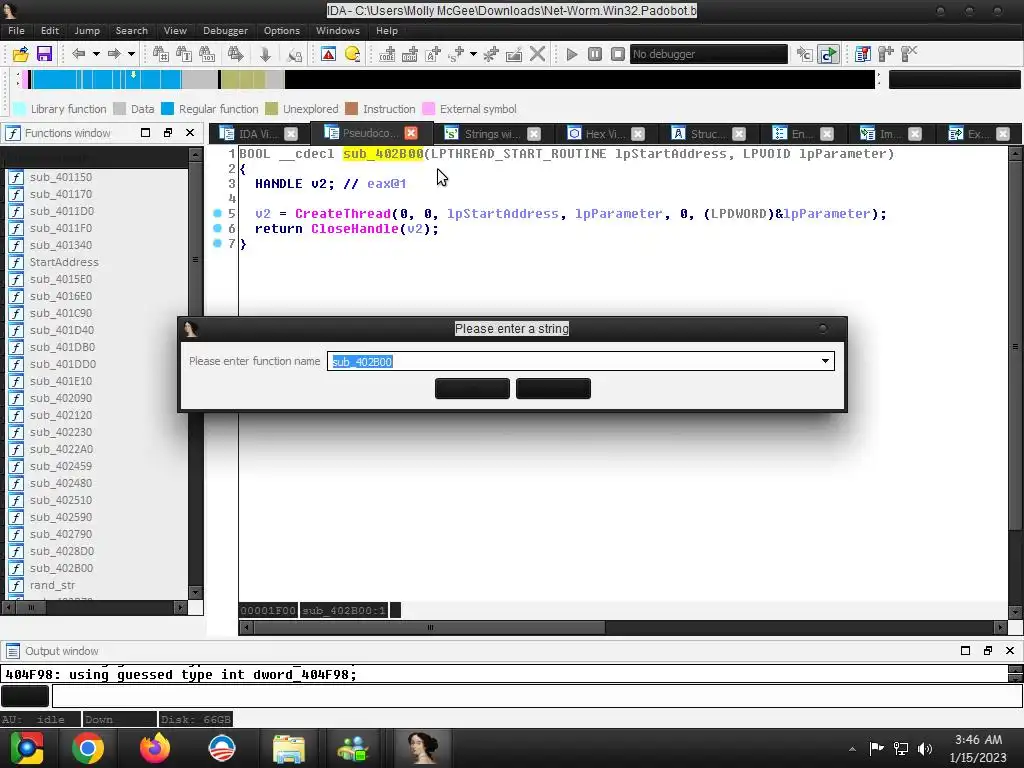Toggle breakpoint dot on pseudocode line 6
This screenshot has height=768, width=1024.
click(x=217, y=228)
